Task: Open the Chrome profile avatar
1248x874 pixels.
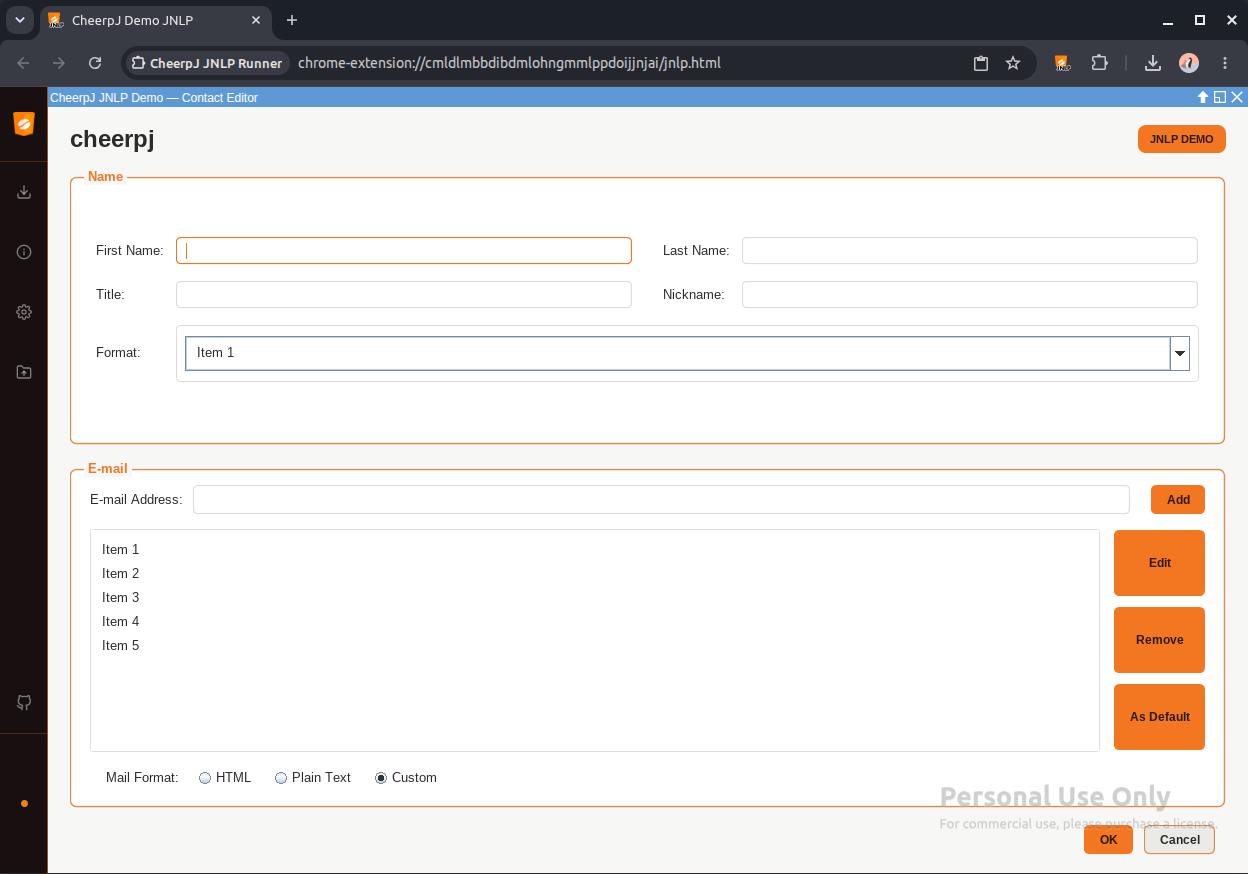Action: [x=1189, y=63]
